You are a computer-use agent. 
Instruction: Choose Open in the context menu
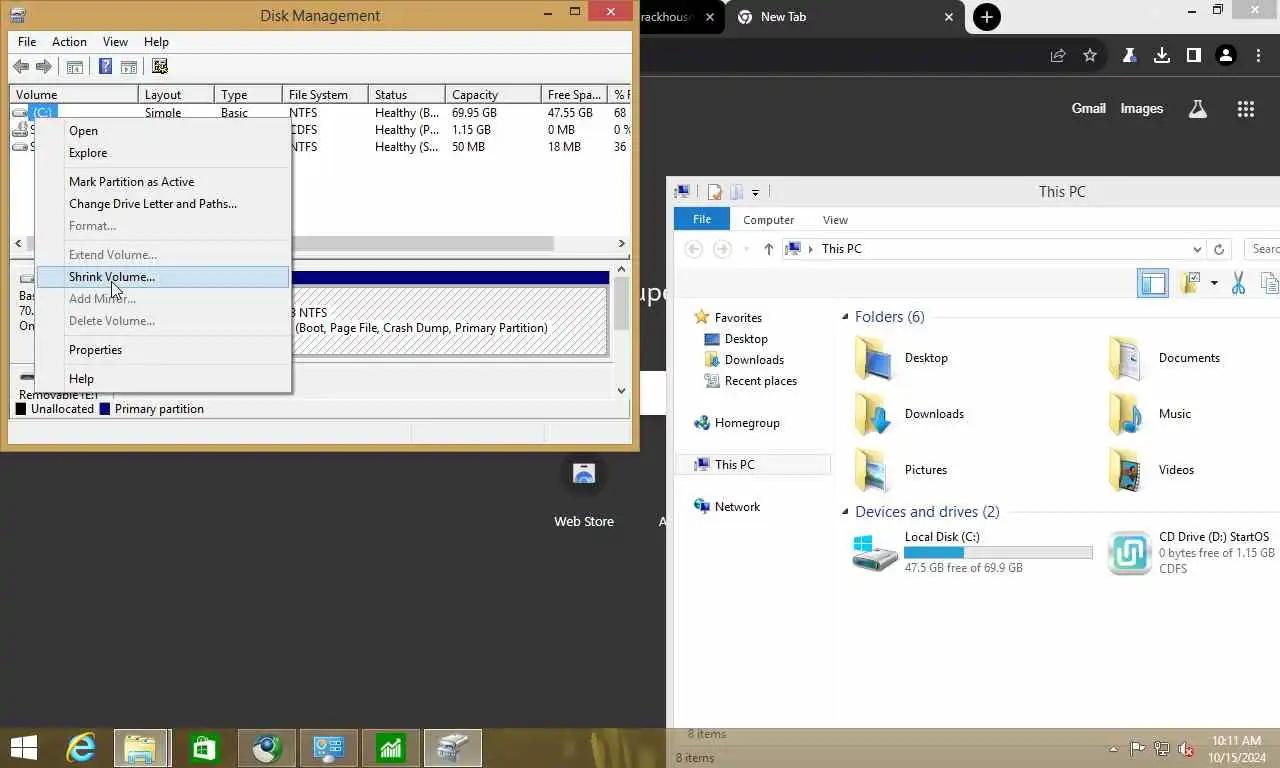(x=163, y=131)
